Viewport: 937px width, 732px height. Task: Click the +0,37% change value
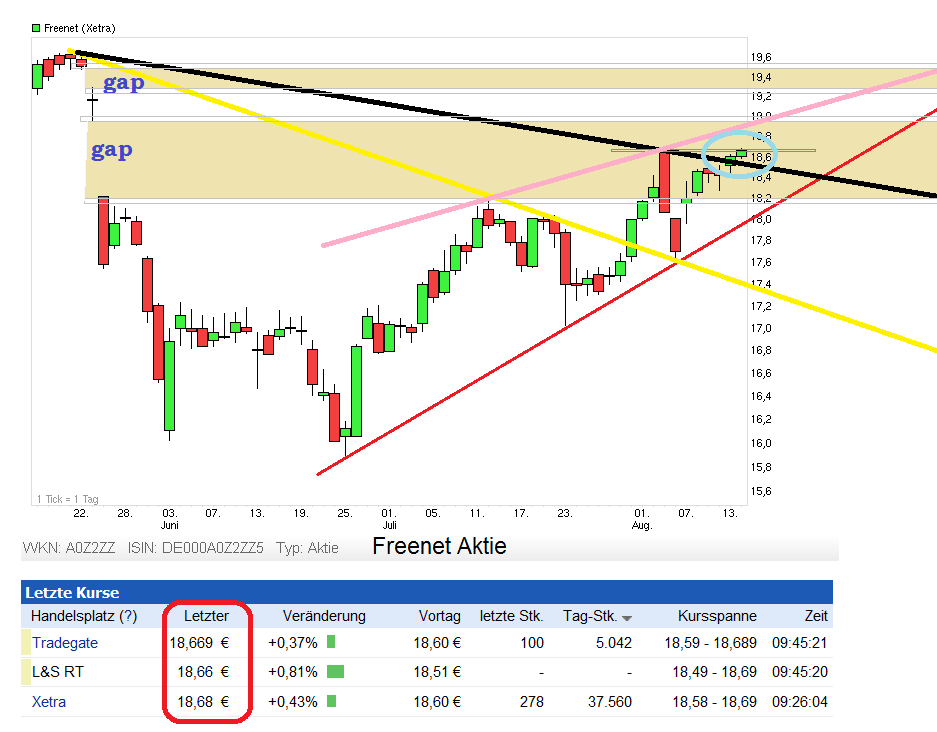click(x=293, y=643)
